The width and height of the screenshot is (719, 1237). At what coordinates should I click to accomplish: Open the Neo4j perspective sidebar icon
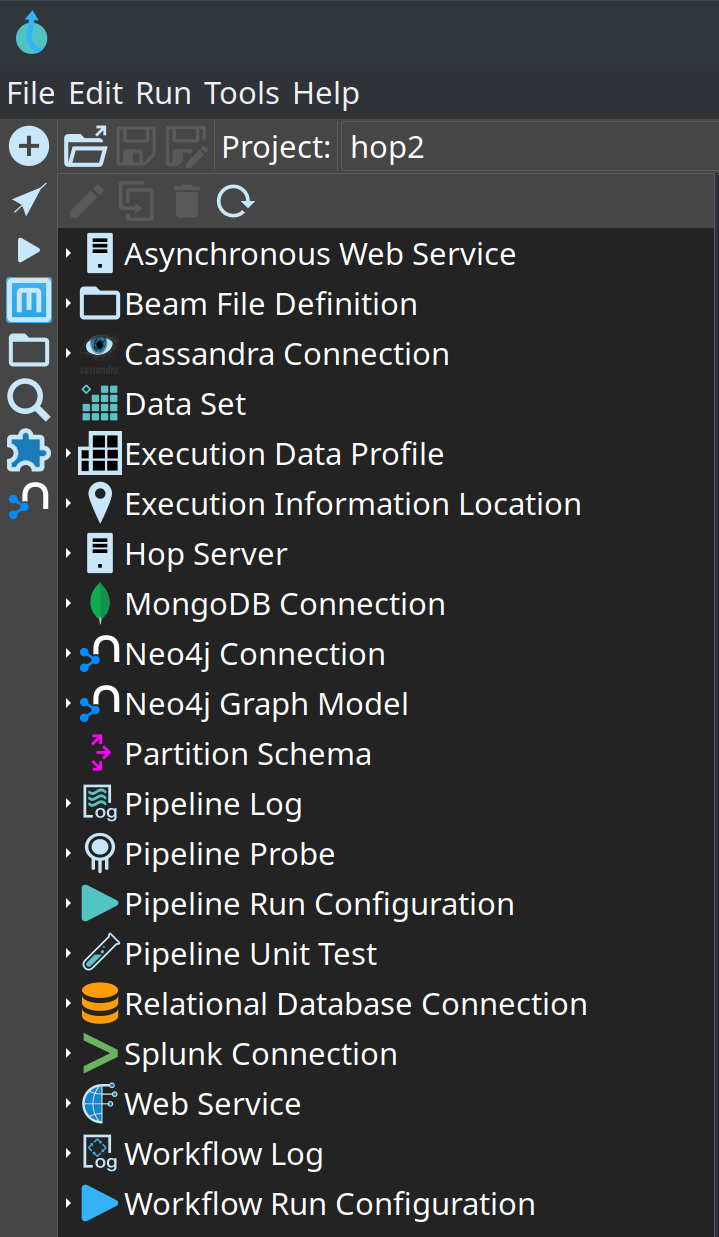point(29,500)
